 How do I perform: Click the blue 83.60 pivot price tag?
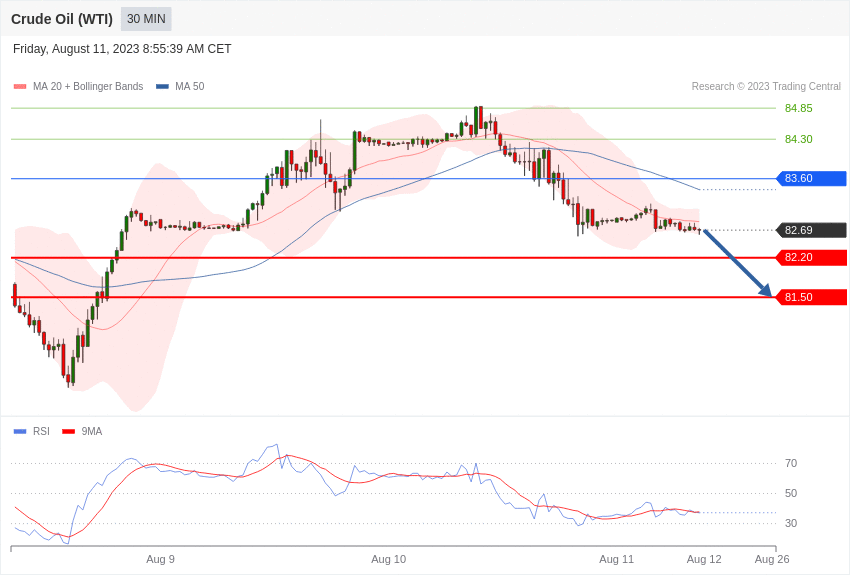click(811, 178)
